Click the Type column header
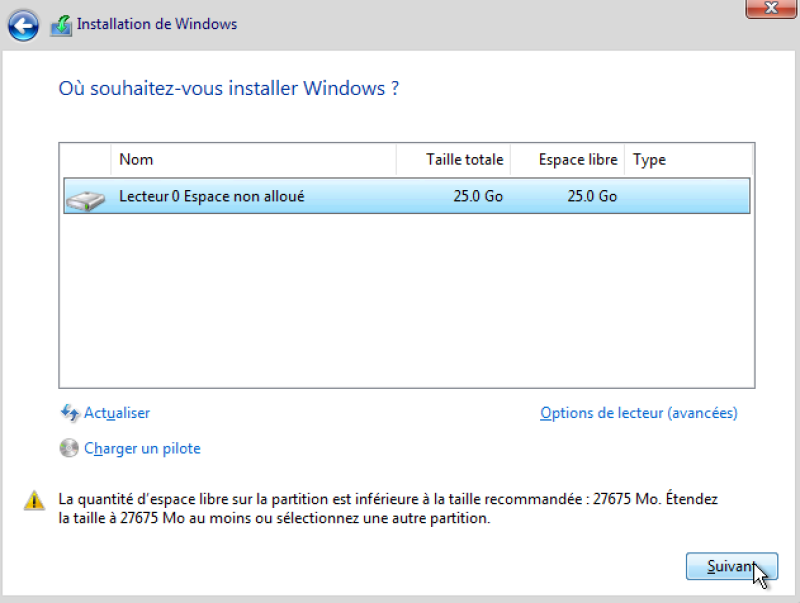 tap(688, 160)
